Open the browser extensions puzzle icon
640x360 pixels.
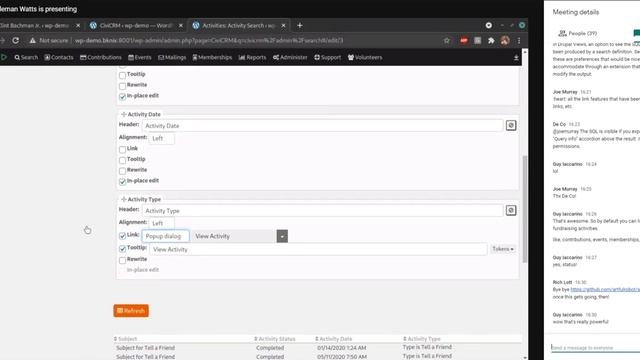pos(491,40)
